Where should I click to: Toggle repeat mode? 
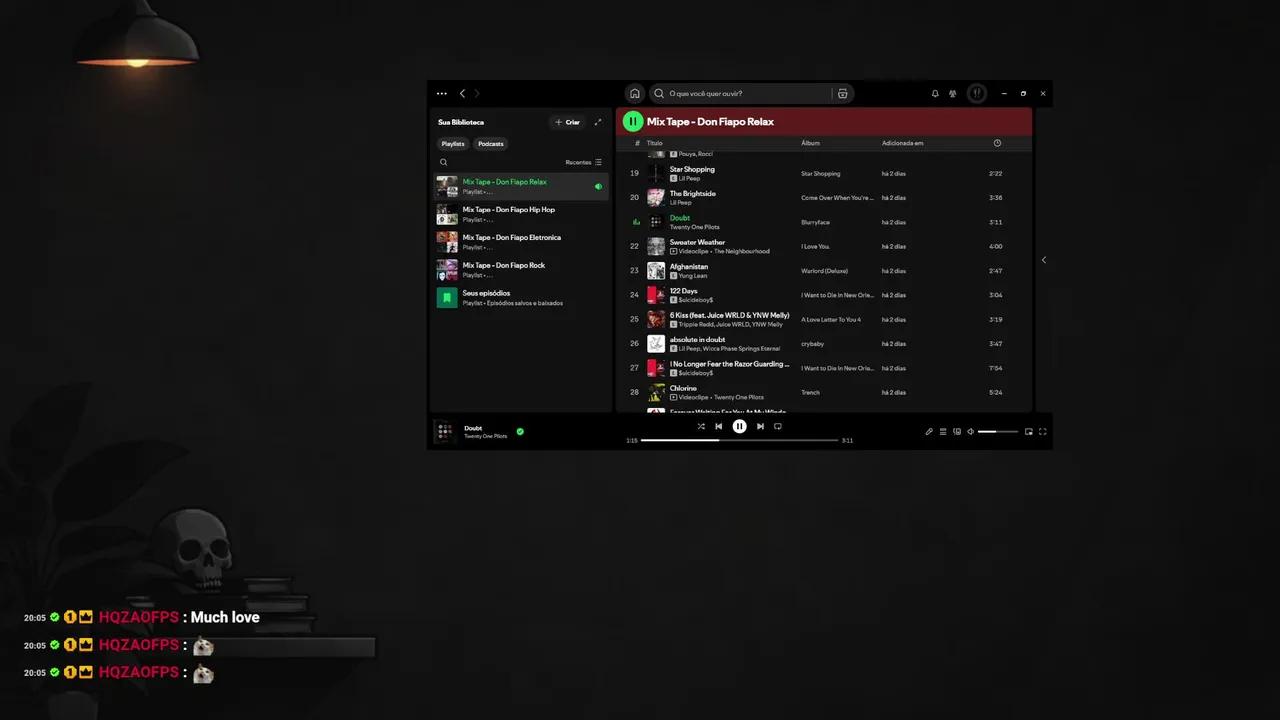tap(777, 426)
